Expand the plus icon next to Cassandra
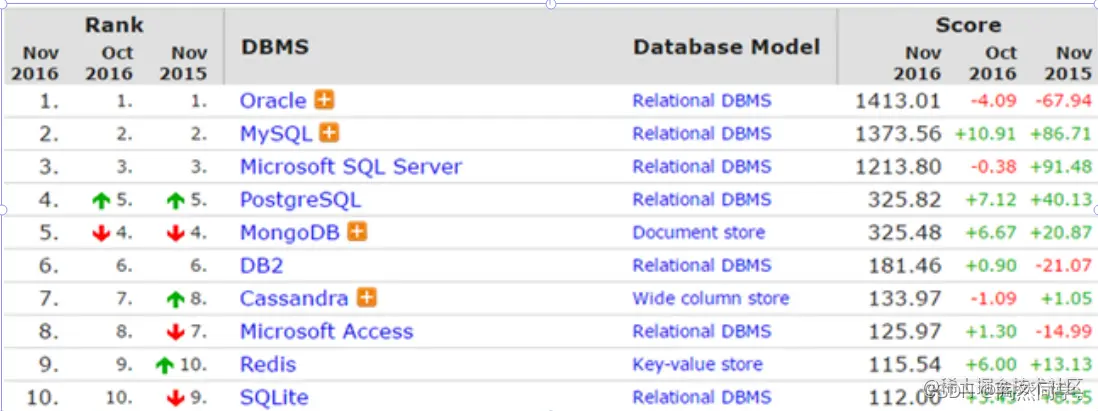1098x411 pixels. [x=366, y=298]
